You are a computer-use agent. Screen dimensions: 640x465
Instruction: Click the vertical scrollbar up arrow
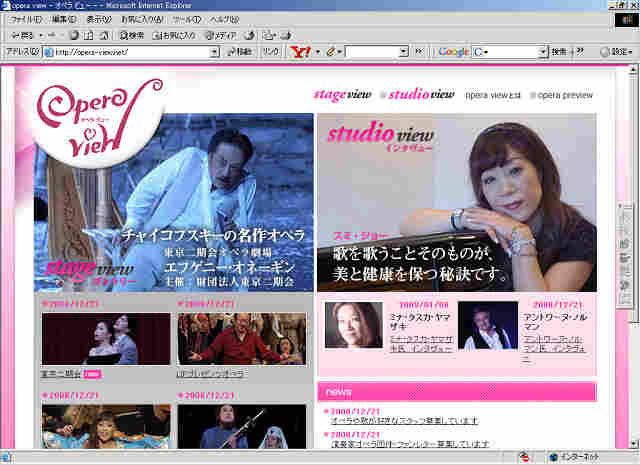pyautogui.click(x=633, y=70)
